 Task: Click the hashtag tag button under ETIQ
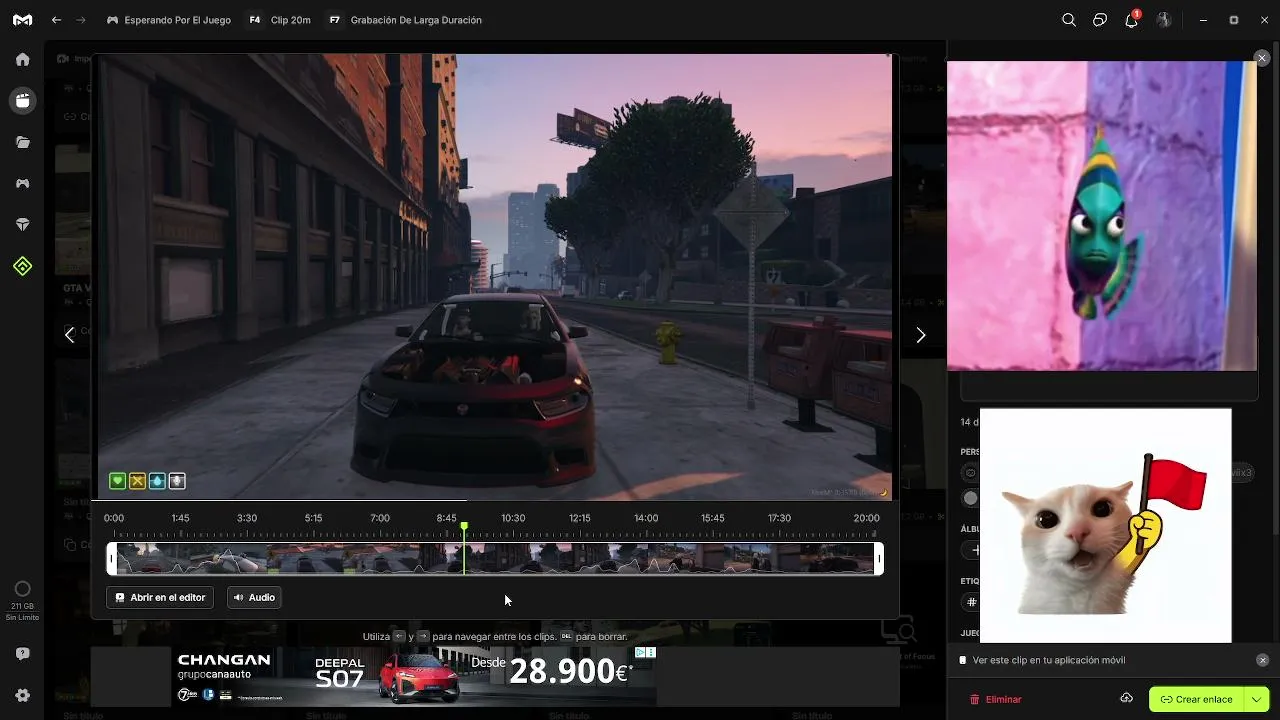pyautogui.click(x=970, y=602)
